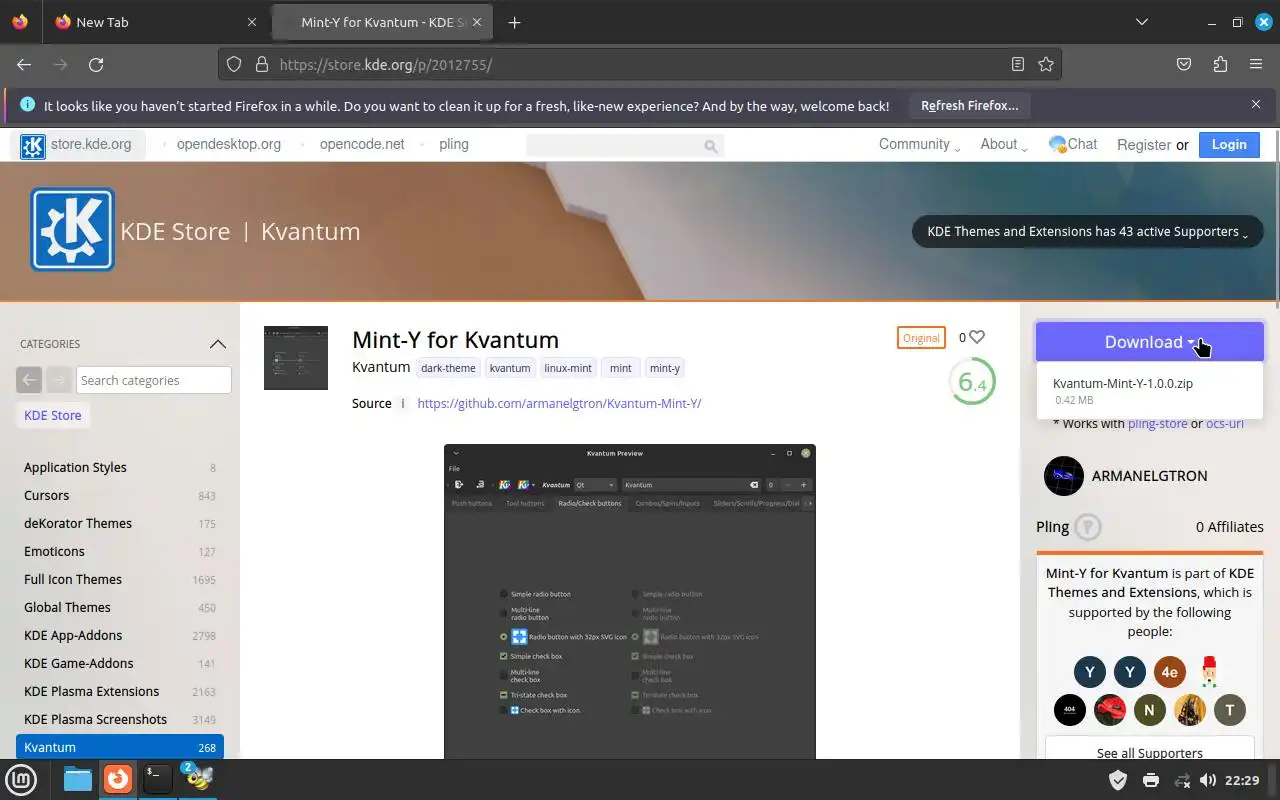The height and width of the screenshot is (800, 1280).
Task: Reload the page with the refresh icon
Action: click(x=96, y=64)
